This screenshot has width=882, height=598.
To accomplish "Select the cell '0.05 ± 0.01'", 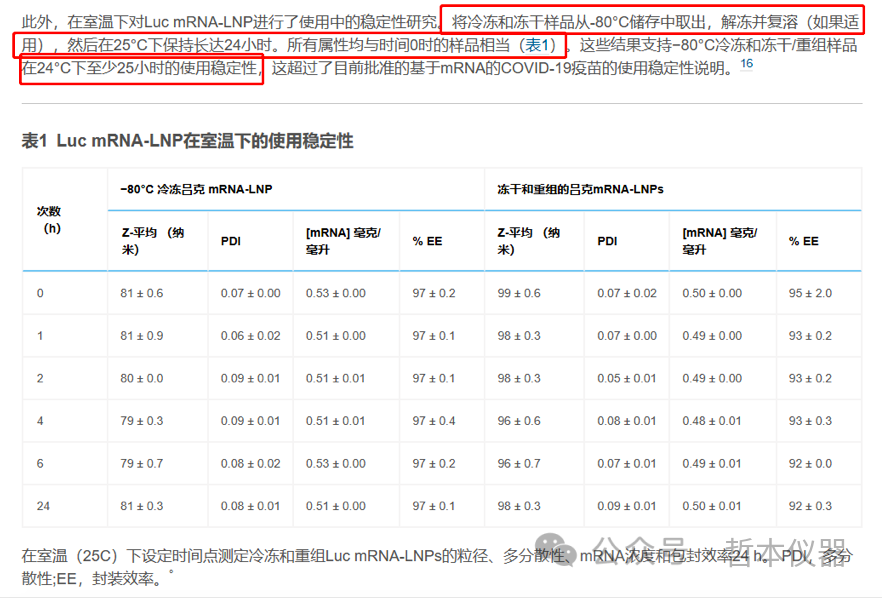I will coord(627,379).
